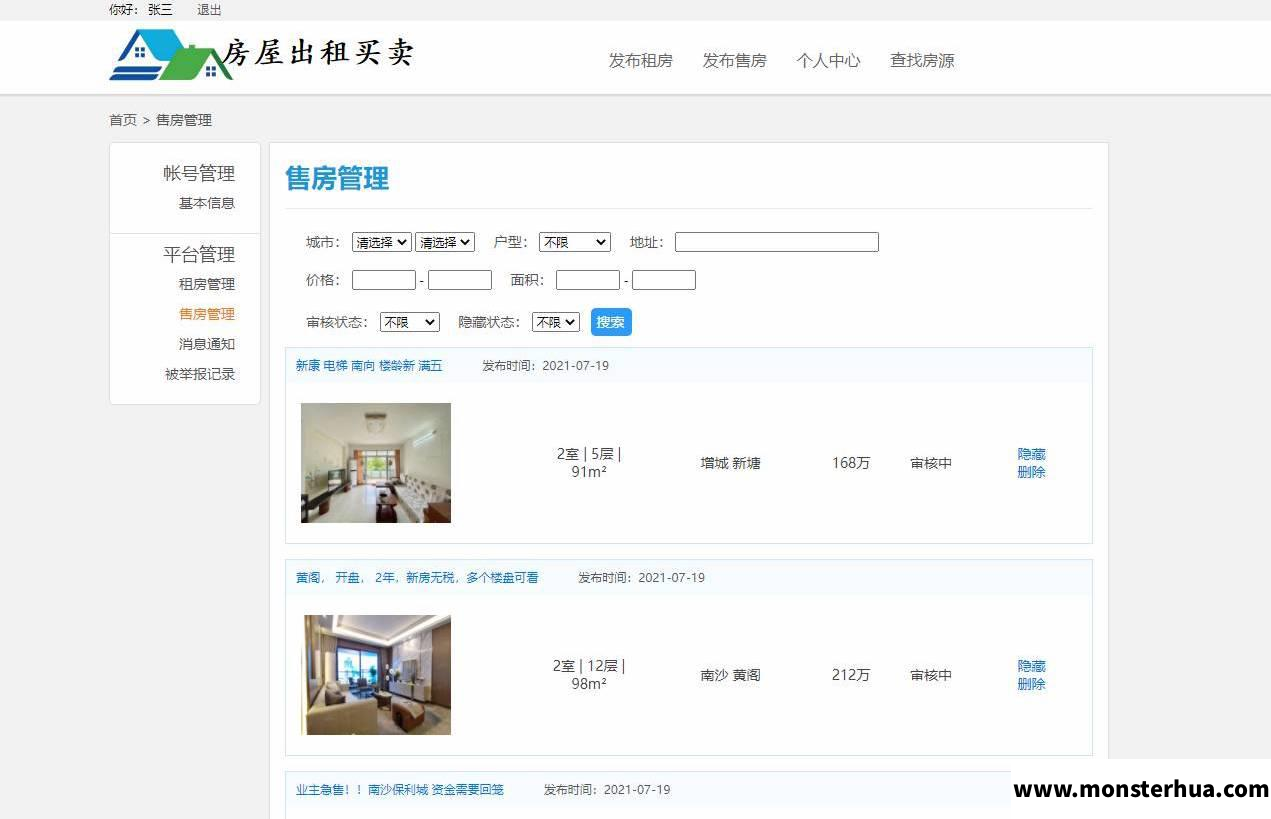Click the house logo icon in the header

pyautogui.click(x=170, y=55)
